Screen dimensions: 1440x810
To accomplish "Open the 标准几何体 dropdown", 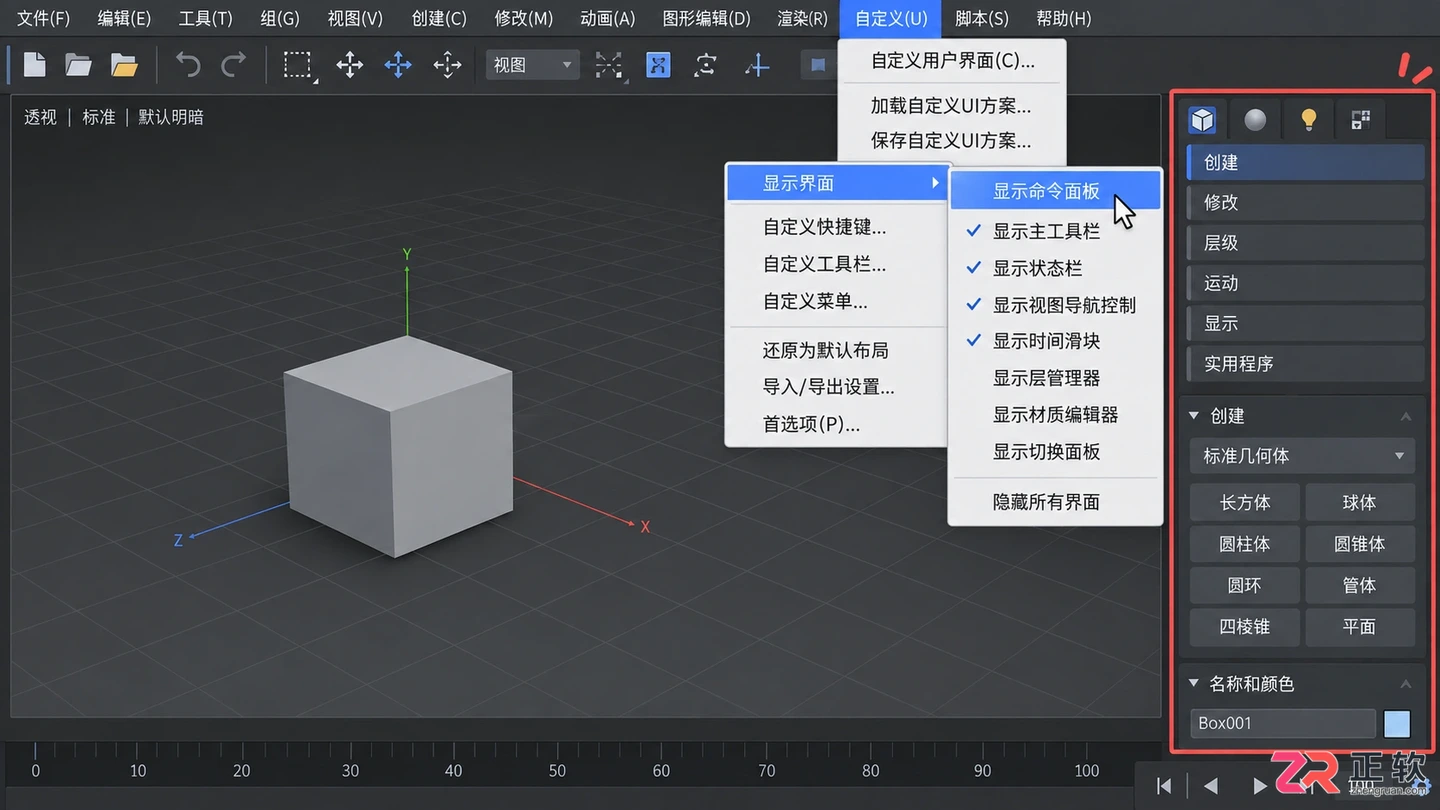I will pyautogui.click(x=1302, y=456).
